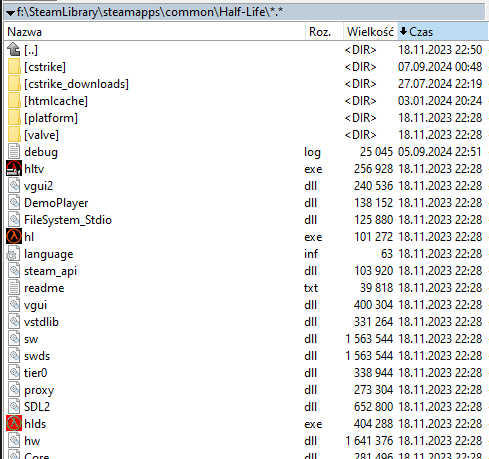This screenshot has height=459, width=489.
Task: Select the FileSystem_Stdio dll entry
Action: [246, 220]
